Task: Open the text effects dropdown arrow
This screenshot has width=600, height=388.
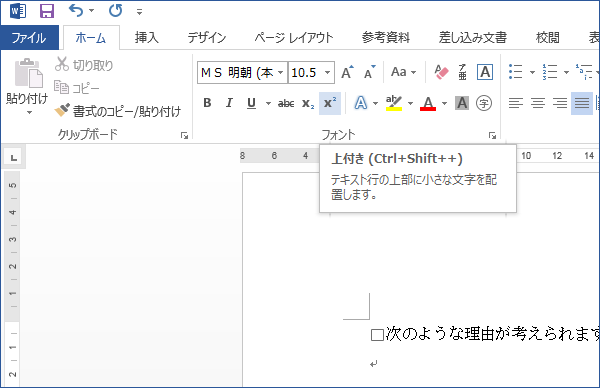Action: coord(375,103)
